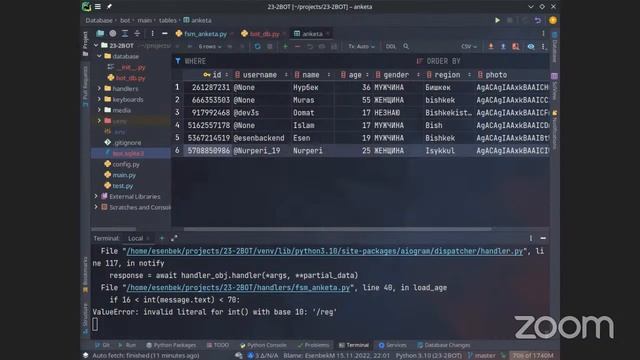Click the memory usage indicator in status bar
Viewport: 640px width, 360px height.
(x=533, y=356)
